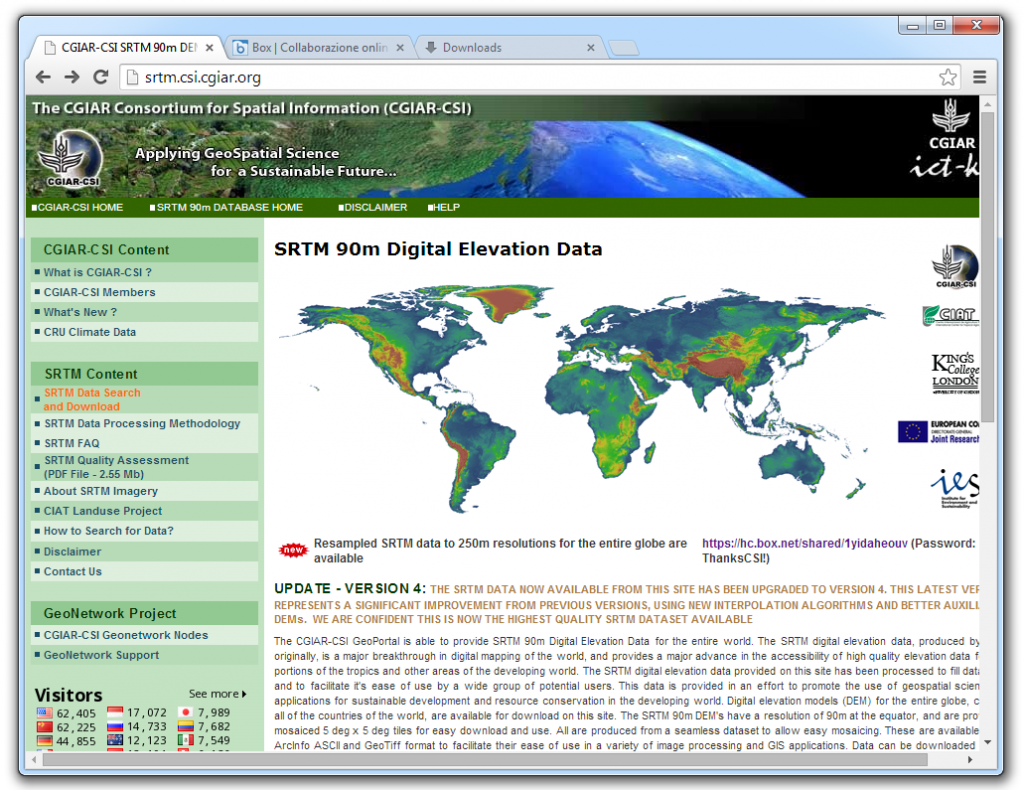Screen dimensions: 1024x790
Task: Open a new browser tab
Action: coord(623,48)
